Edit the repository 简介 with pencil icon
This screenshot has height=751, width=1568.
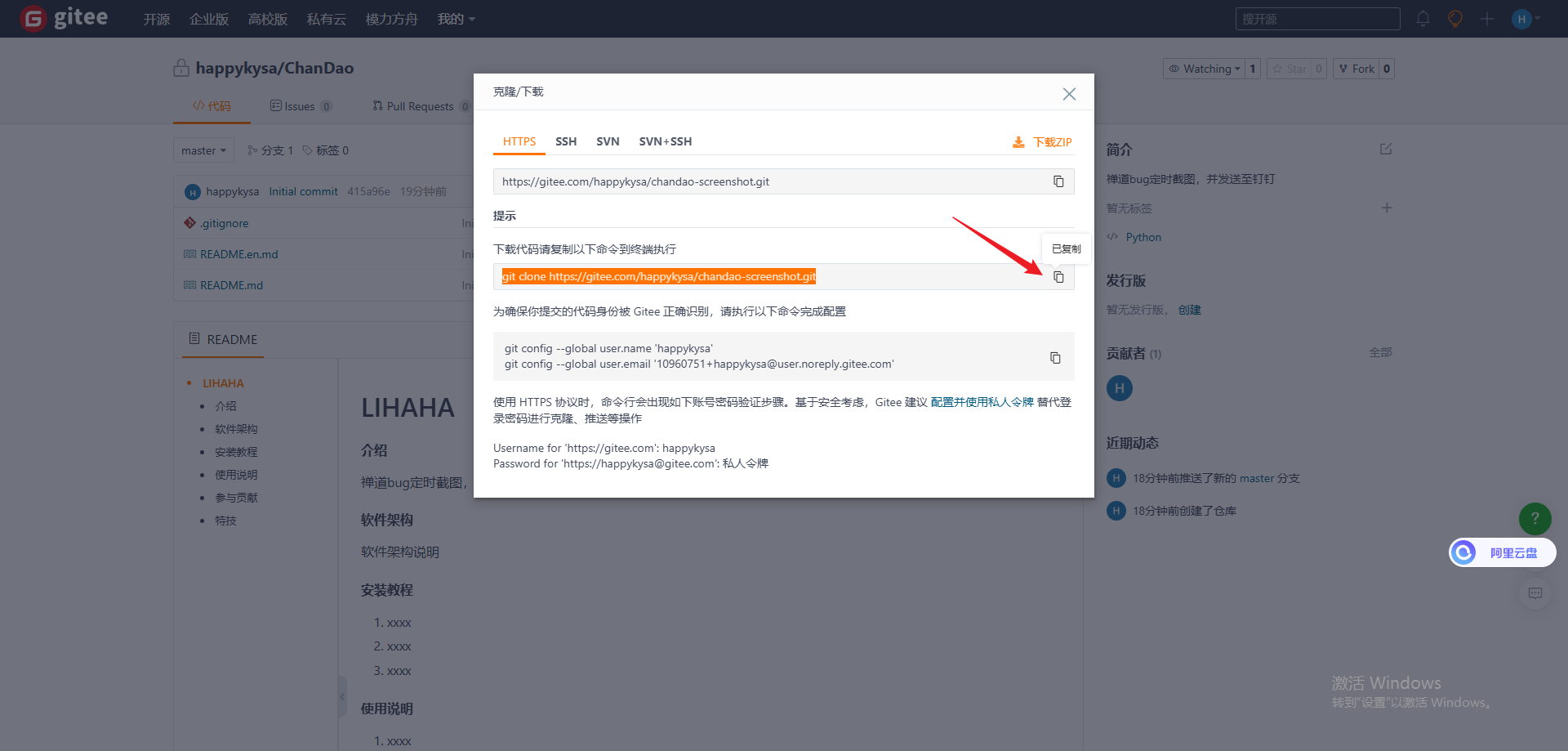click(1386, 149)
